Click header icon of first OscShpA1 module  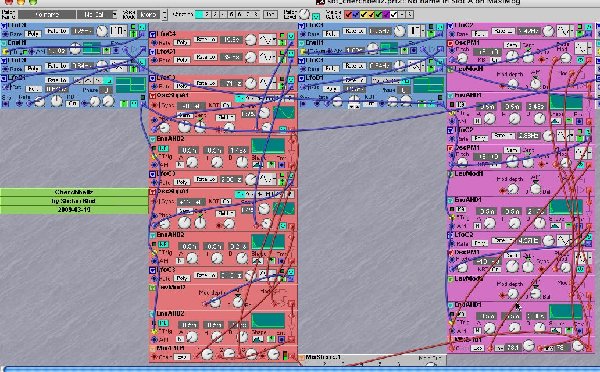pos(153,95)
